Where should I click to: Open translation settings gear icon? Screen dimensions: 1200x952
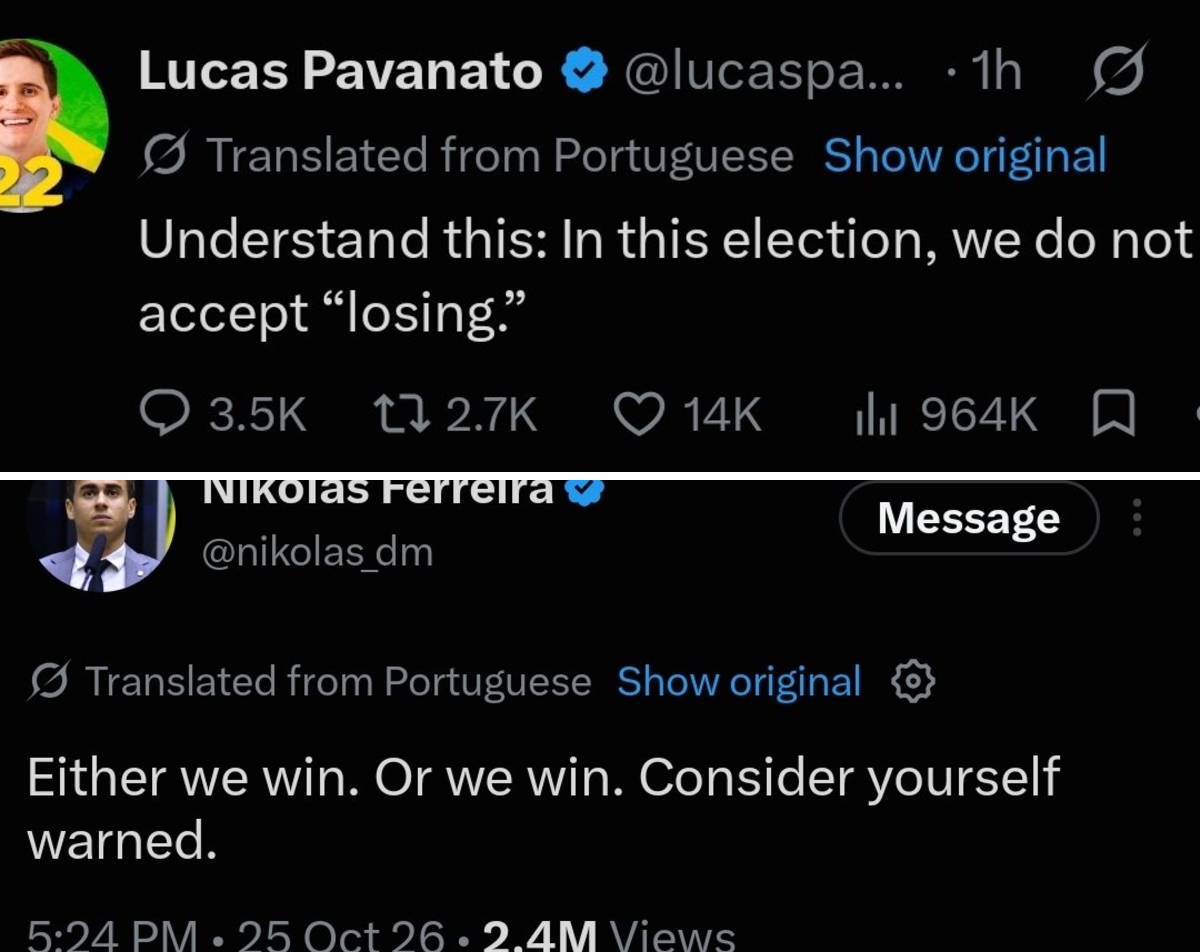tap(913, 682)
